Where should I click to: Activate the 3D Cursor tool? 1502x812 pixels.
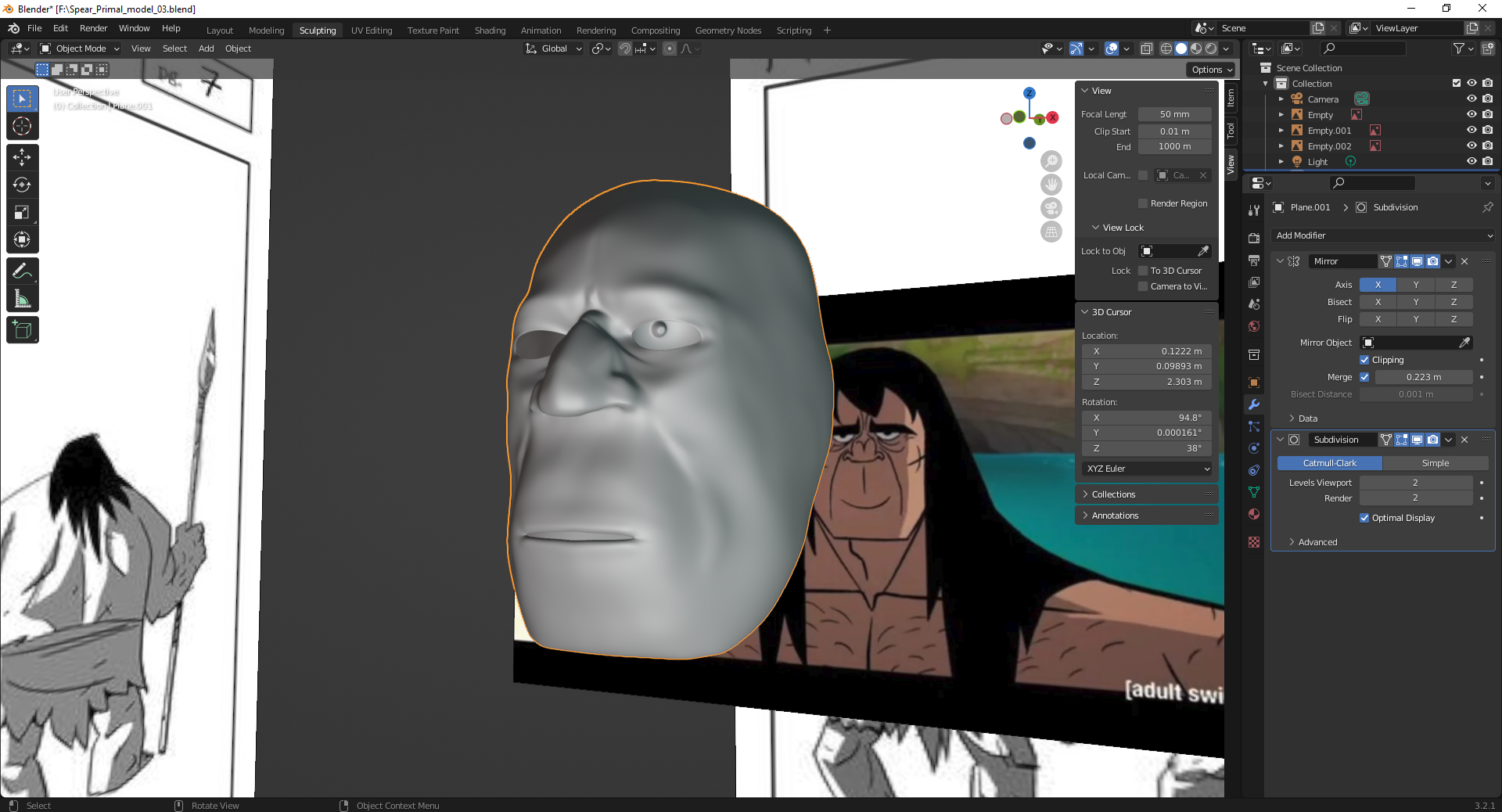(x=22, y=127)
